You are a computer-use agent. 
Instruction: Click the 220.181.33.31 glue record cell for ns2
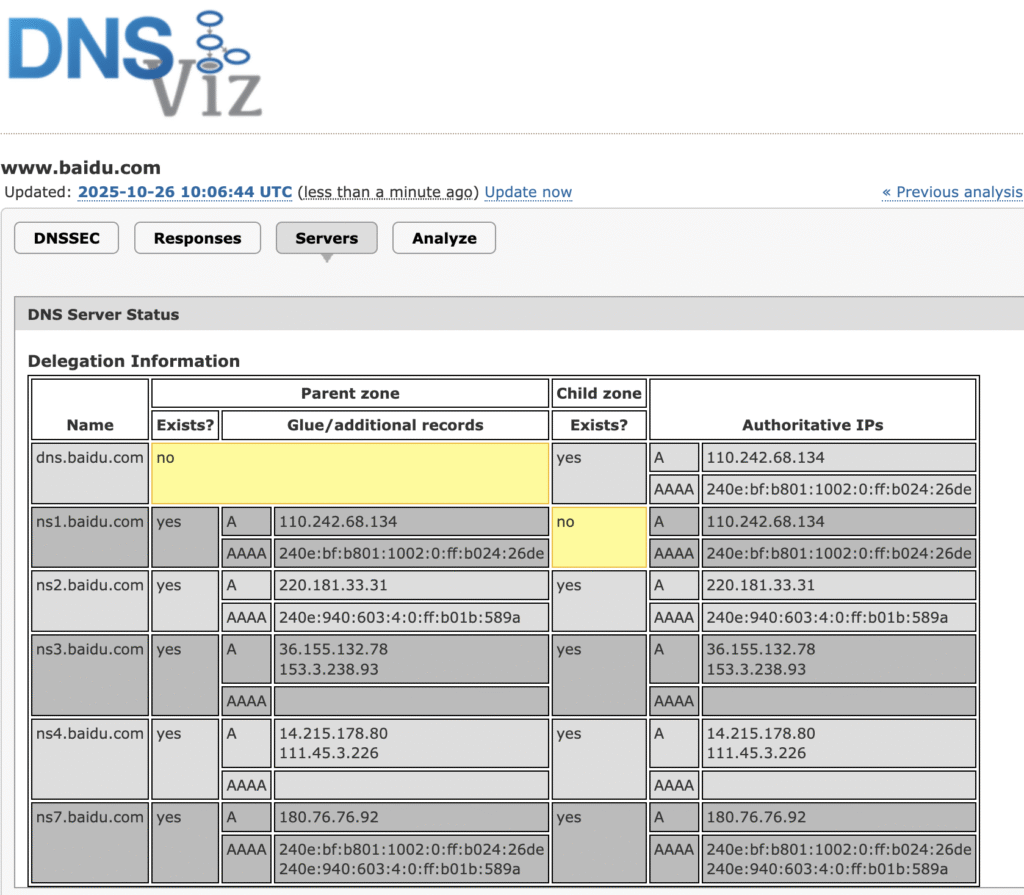411,586
